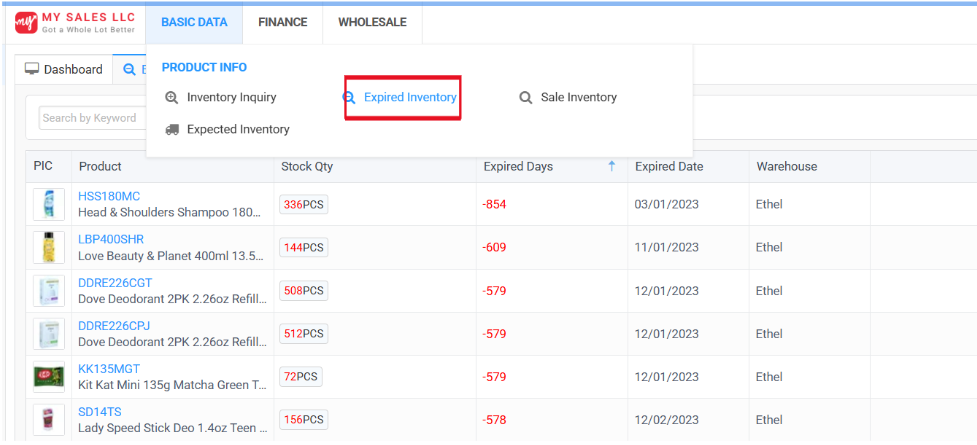Open product link HSS180MC

click(109, 196)
